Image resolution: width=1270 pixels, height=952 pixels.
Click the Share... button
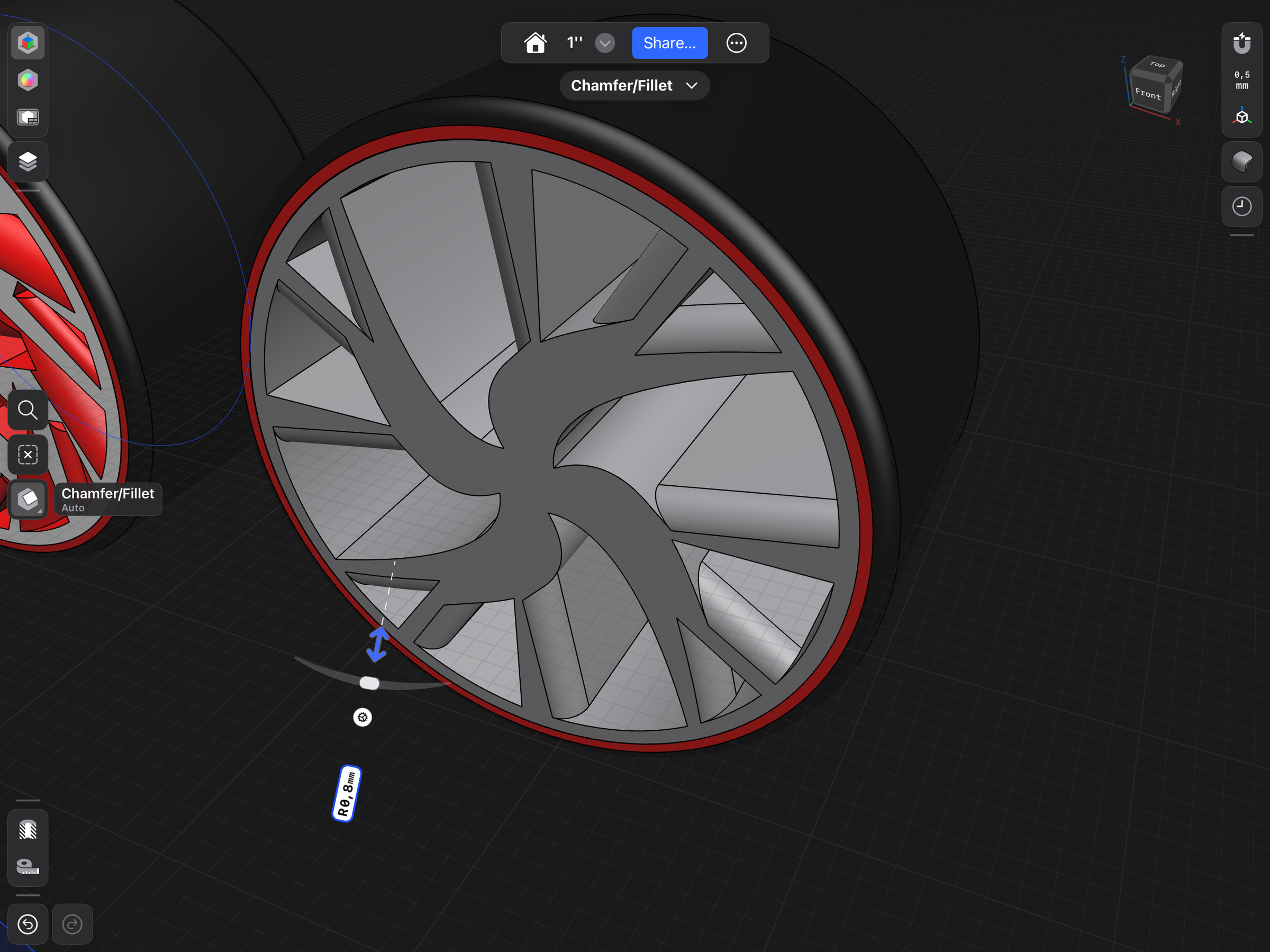669,43
